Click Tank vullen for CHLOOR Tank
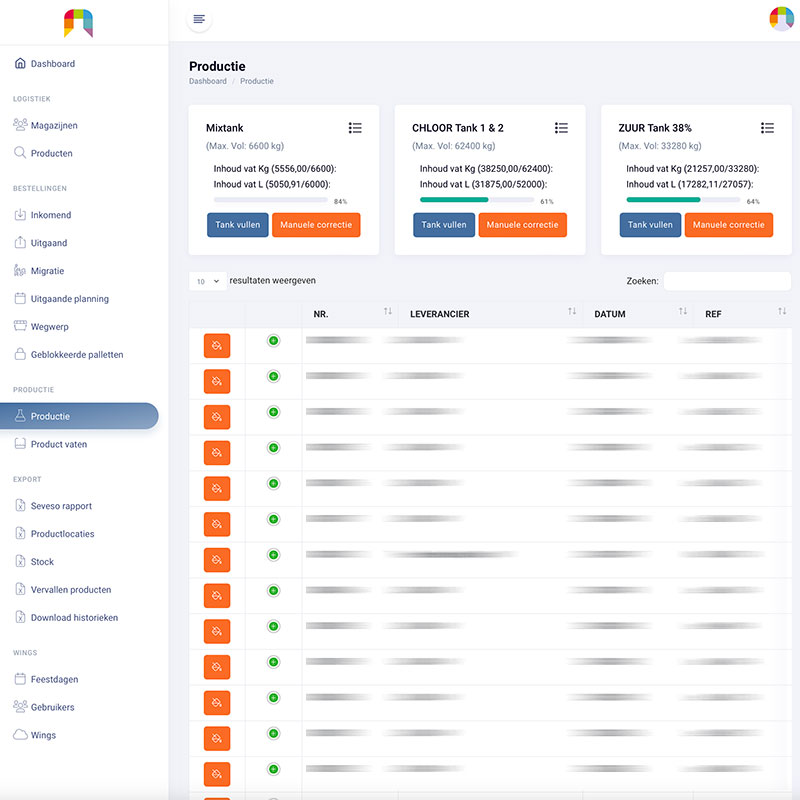This screenshot has height=800, width=800. tap(444, 225)
